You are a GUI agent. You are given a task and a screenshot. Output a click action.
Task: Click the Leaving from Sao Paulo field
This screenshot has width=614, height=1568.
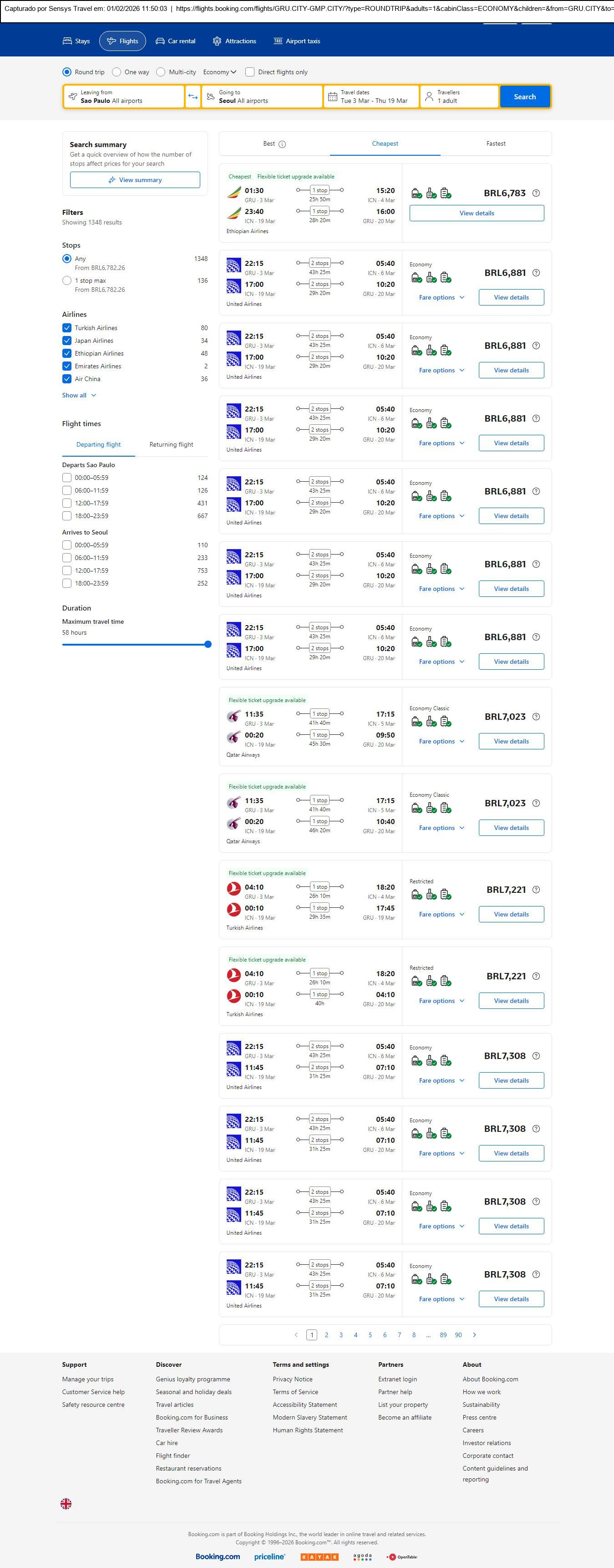(x=123, y=97)
